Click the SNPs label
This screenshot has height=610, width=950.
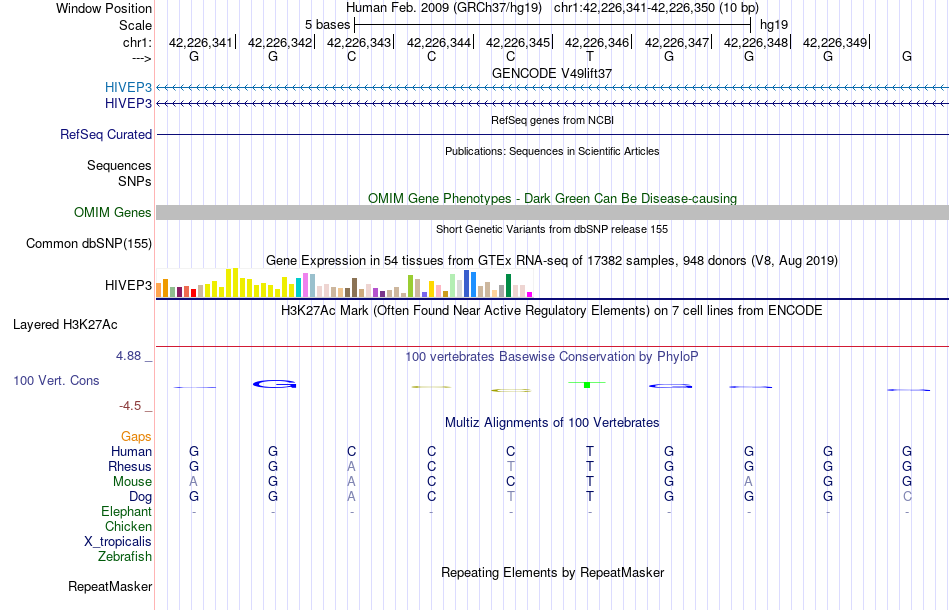135,181
